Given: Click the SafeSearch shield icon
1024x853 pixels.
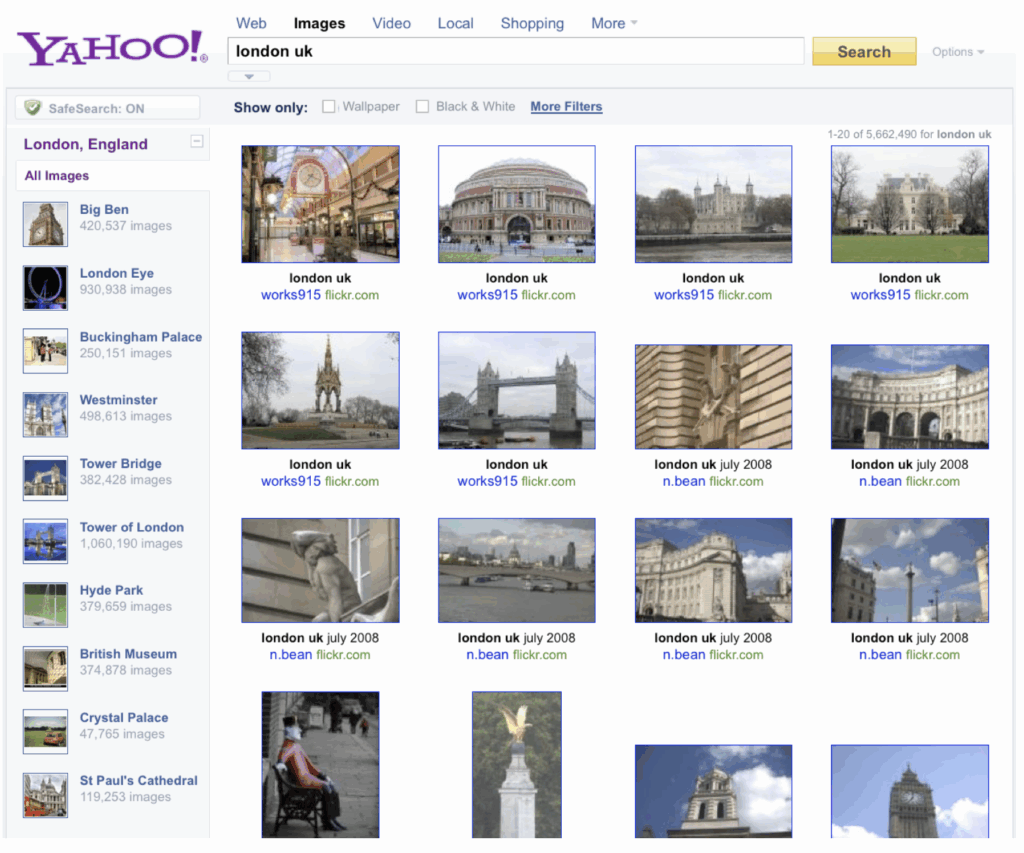Looking at the screenshot, I should coord(33,108).
